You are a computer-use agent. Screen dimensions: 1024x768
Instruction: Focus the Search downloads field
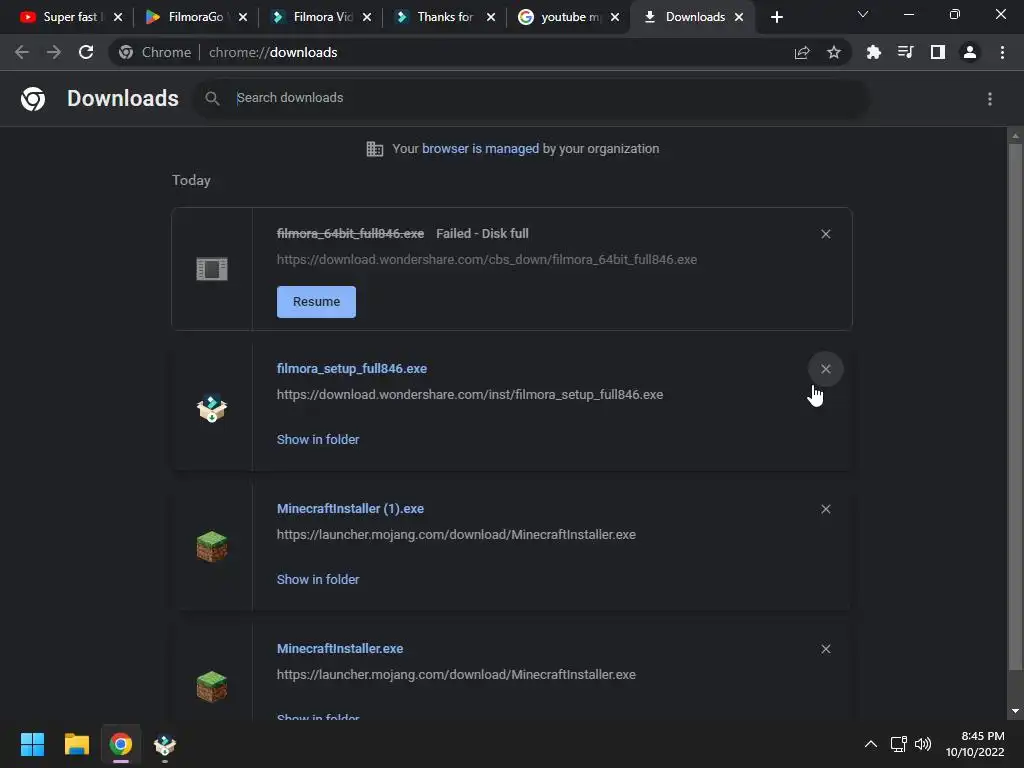(531, 99)
